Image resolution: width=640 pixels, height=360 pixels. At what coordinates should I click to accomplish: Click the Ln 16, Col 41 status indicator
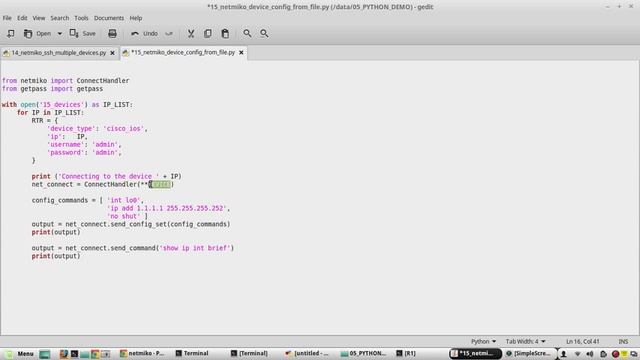click(582, 341)
